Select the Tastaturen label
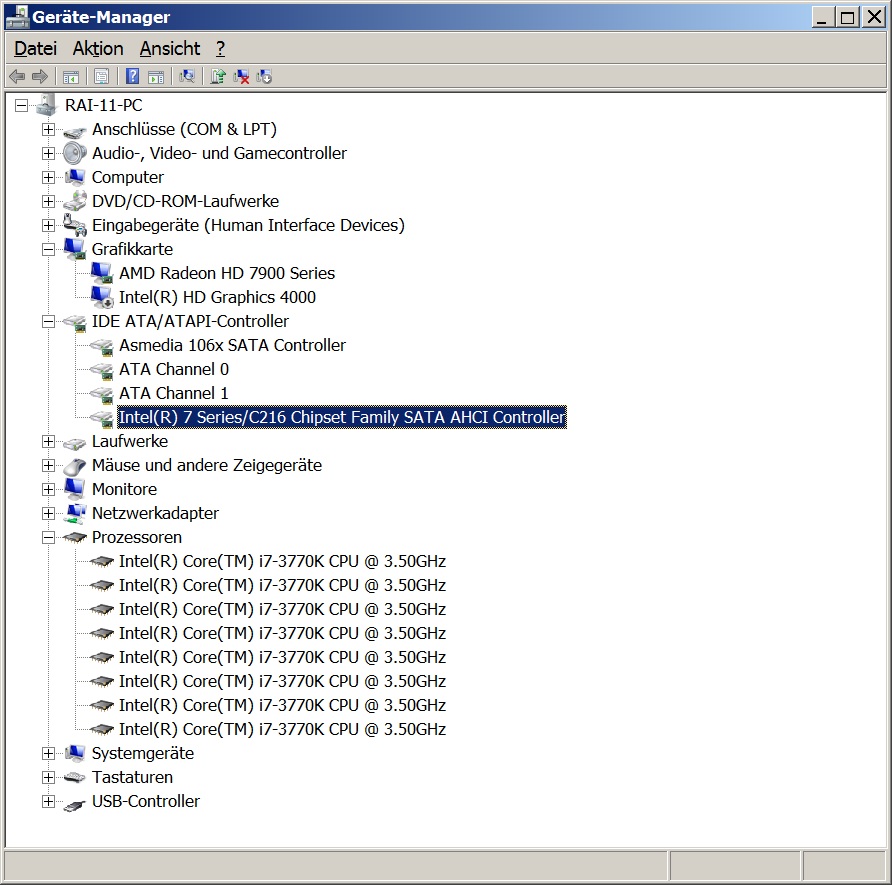 (x=132, y=778)
